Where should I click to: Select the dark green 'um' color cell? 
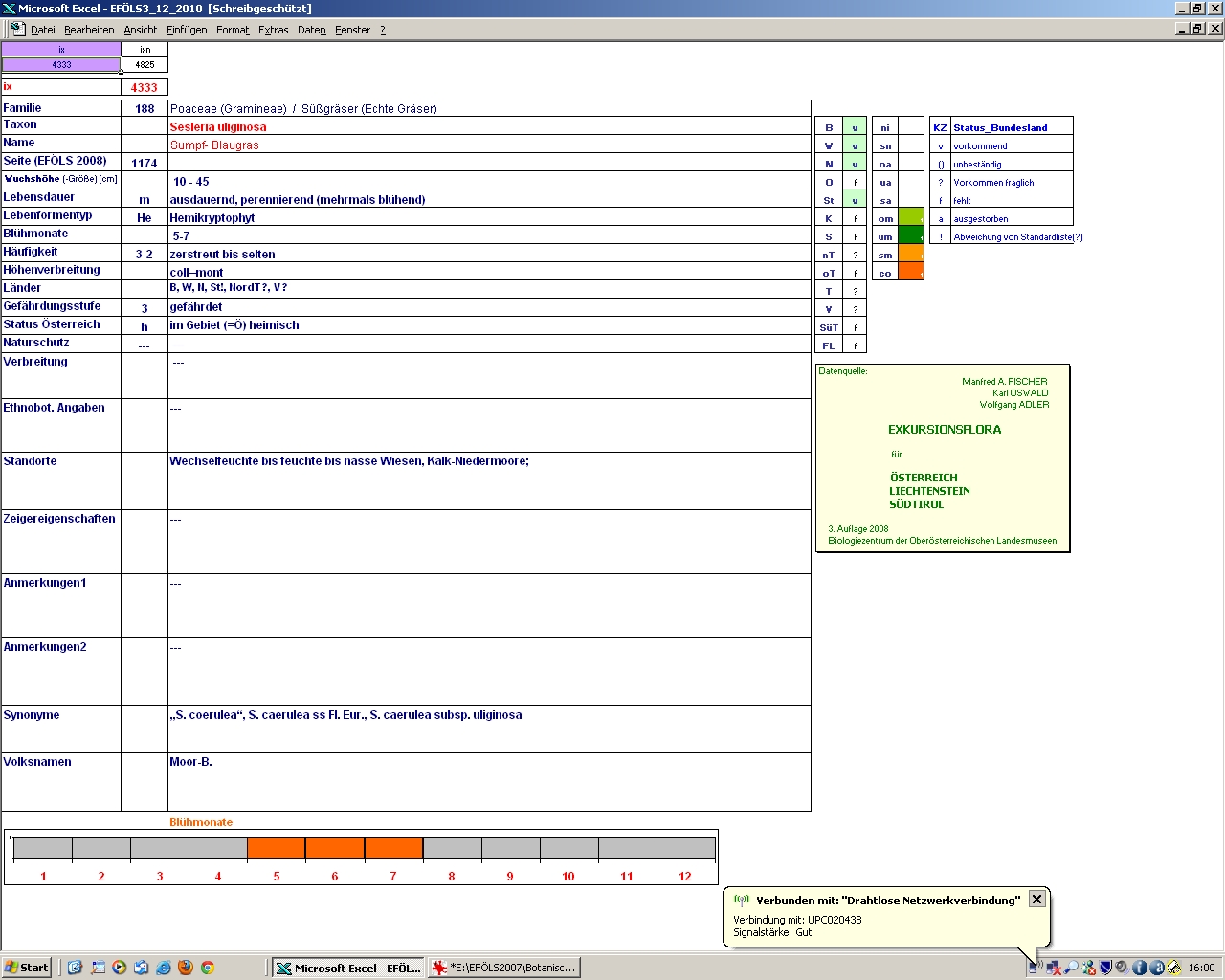(x=911, y=236)
